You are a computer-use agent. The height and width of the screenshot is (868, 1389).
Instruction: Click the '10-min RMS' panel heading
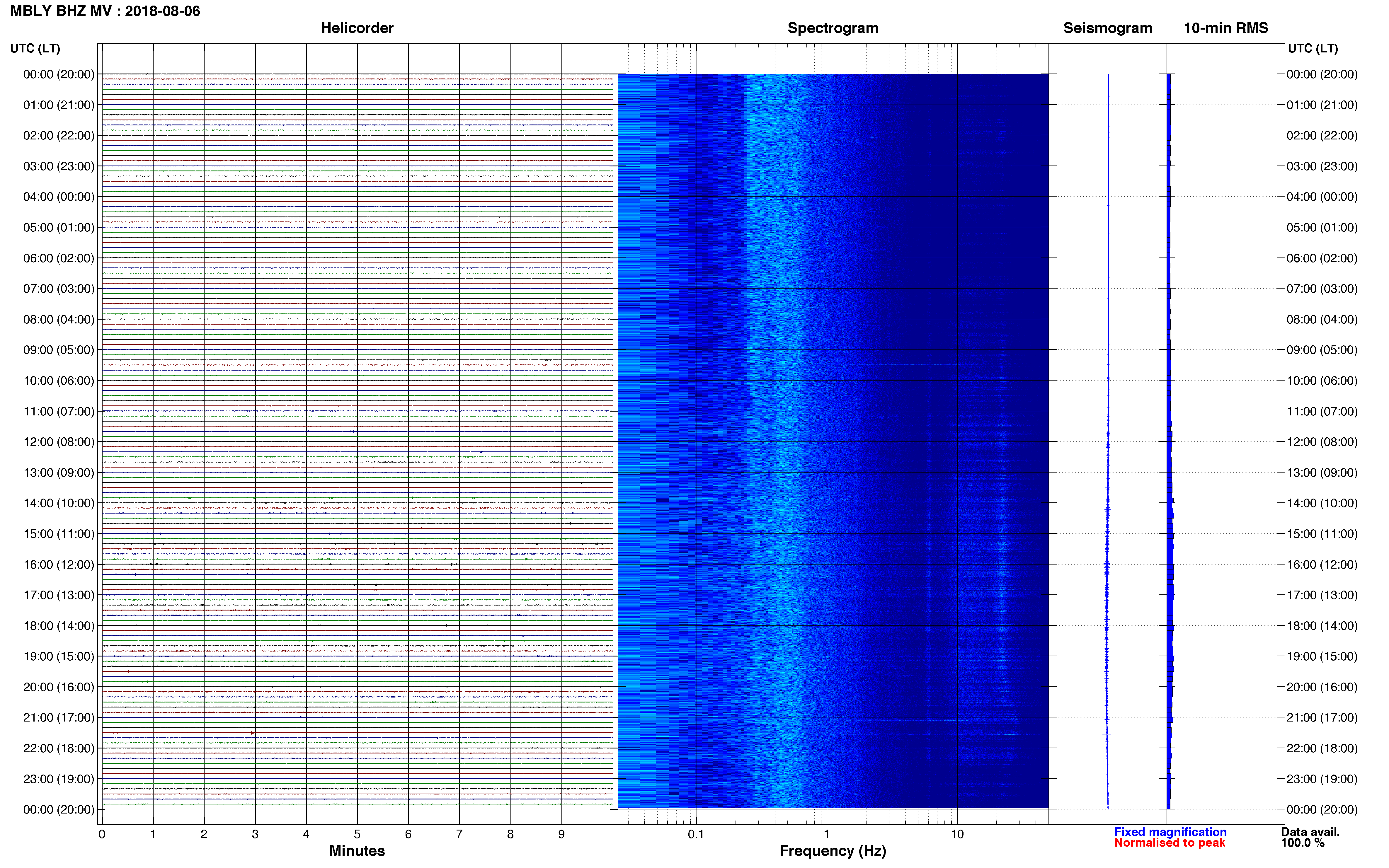pos(1226,28)
